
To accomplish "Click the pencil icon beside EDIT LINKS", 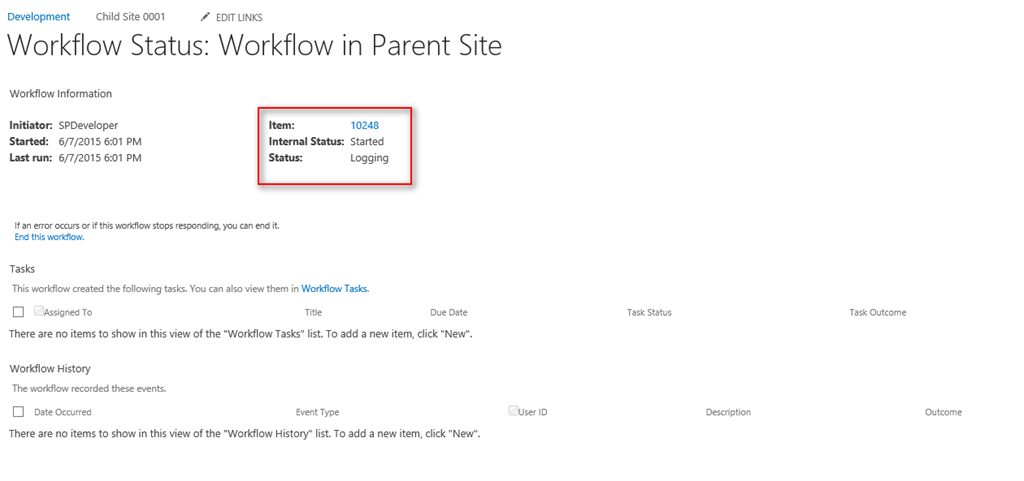I will pos(205,17).
